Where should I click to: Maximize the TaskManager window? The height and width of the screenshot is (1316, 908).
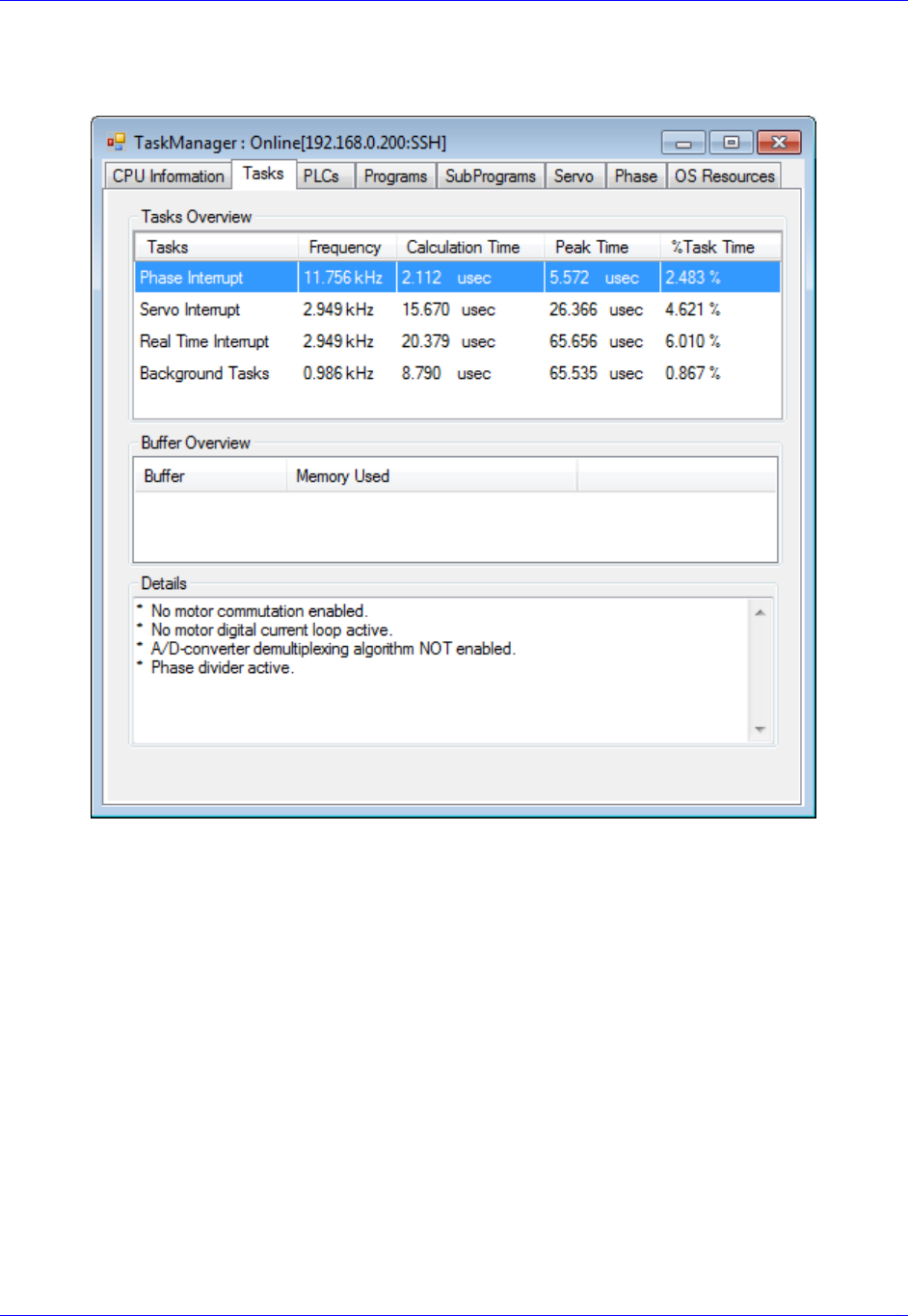pyautogui.click(x=731, y=143)
